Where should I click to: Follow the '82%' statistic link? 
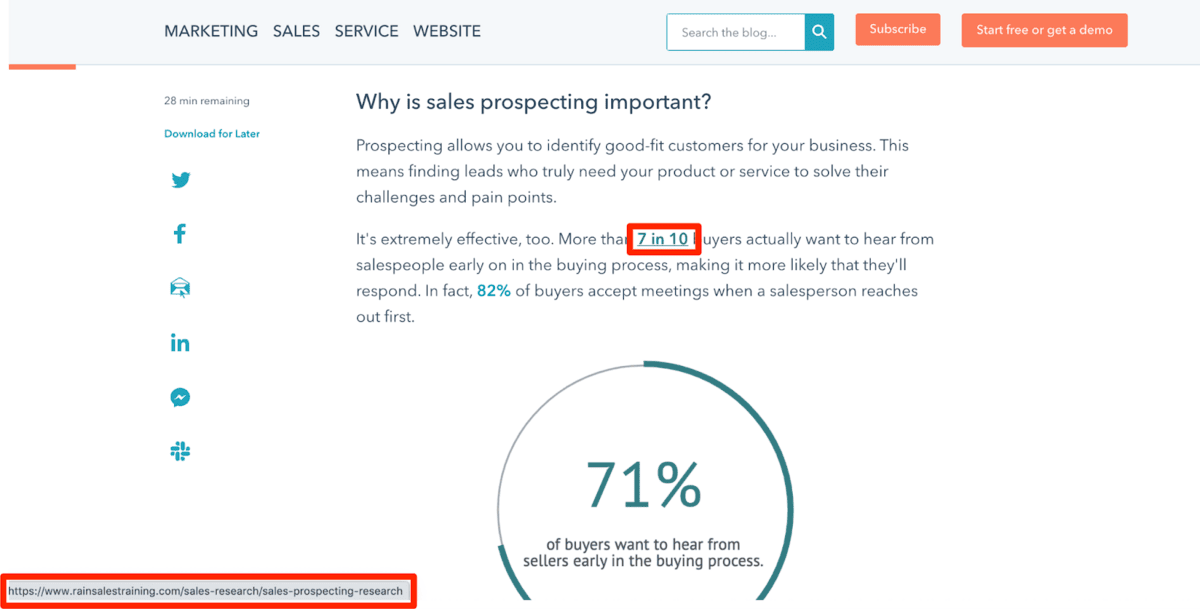pyautogui.click(x=494, y=291)
